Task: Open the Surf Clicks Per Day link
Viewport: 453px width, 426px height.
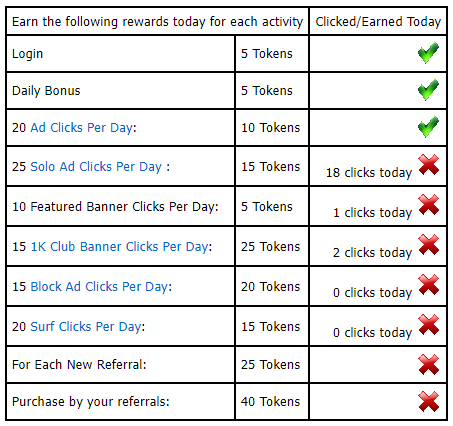Action: pos(86,327)
